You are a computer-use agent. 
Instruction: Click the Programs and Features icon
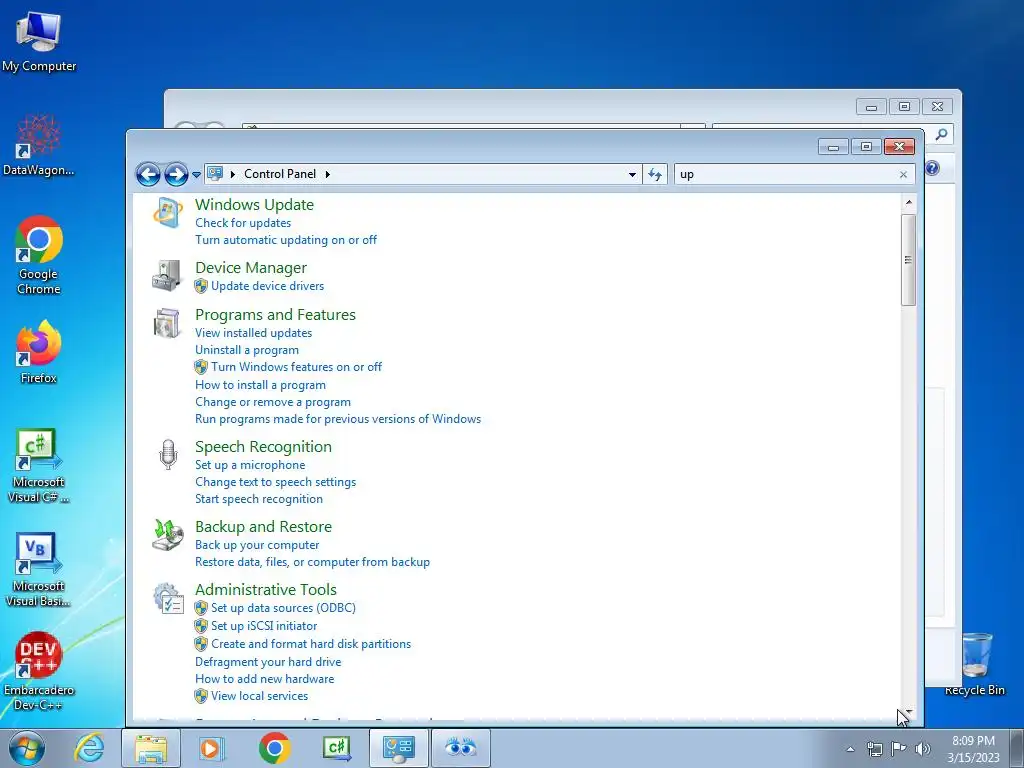(168, 323)
